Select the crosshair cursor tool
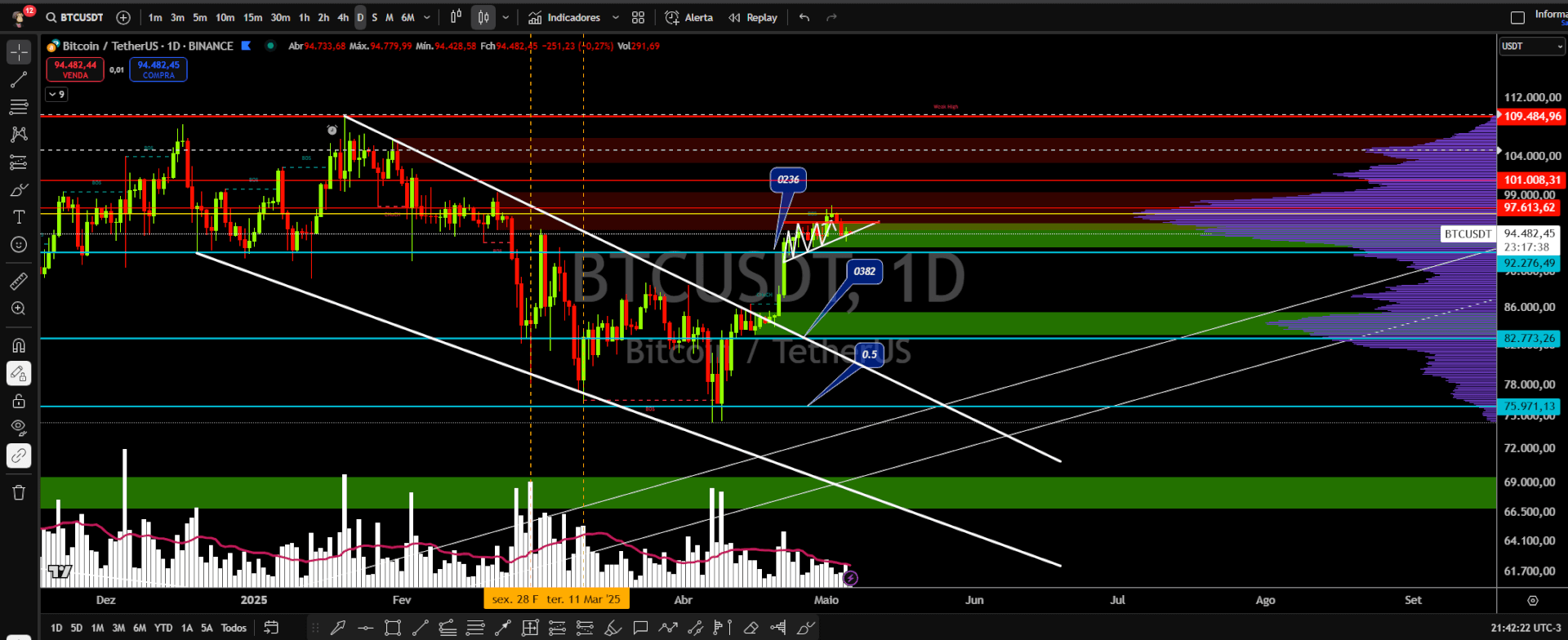Viewport: 1568px width, 640px height. [x=19, y=51]
